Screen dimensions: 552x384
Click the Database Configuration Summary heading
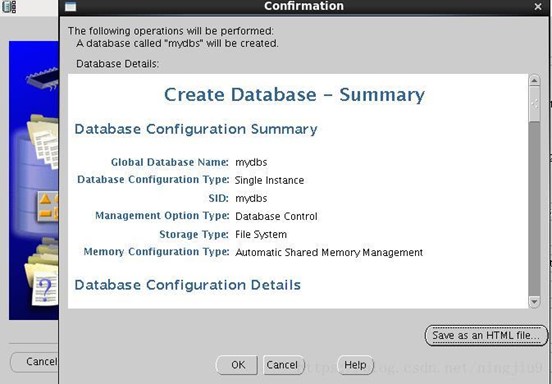[196, 129]
